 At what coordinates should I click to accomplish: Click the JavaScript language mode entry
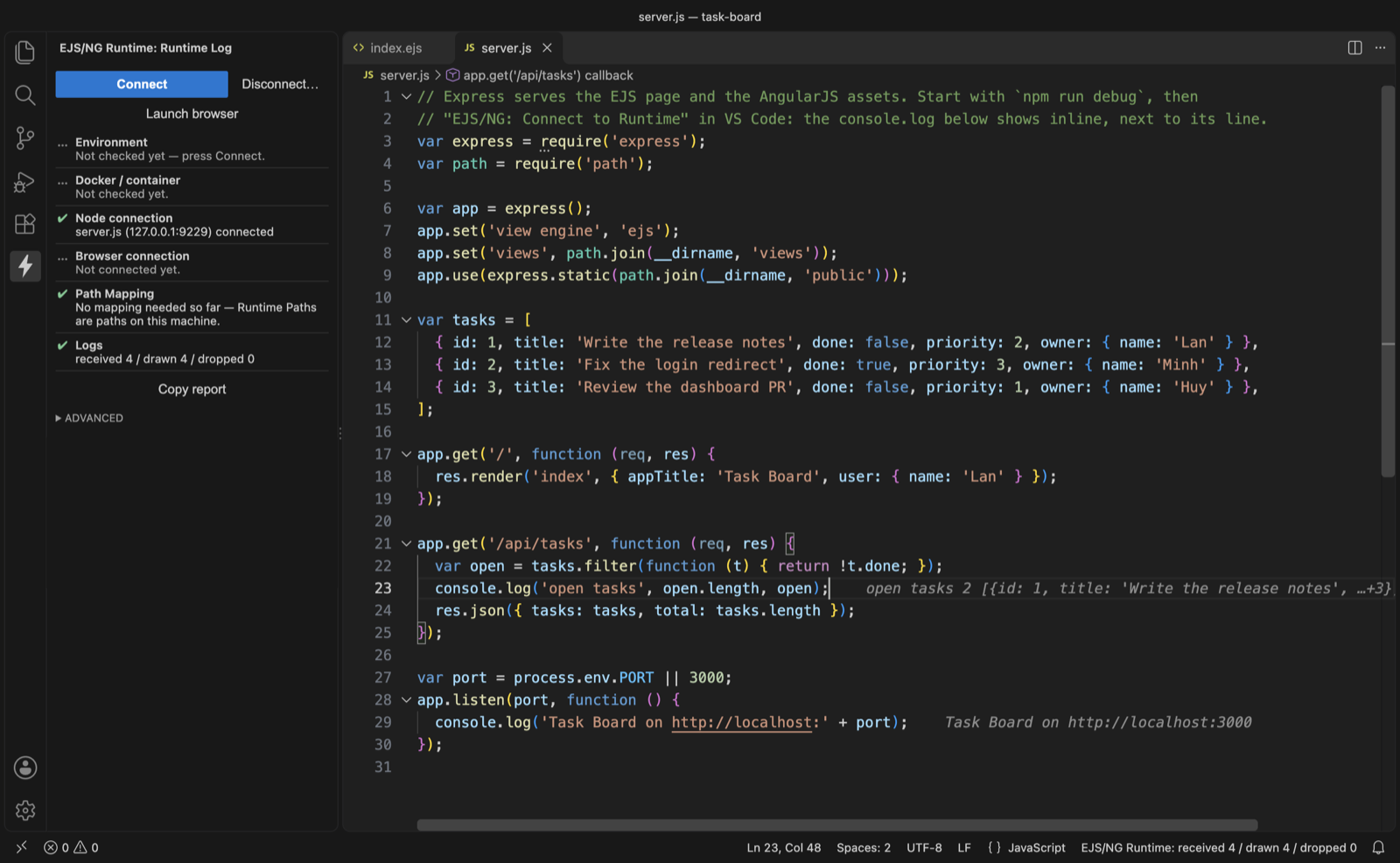click(1037, 847)
